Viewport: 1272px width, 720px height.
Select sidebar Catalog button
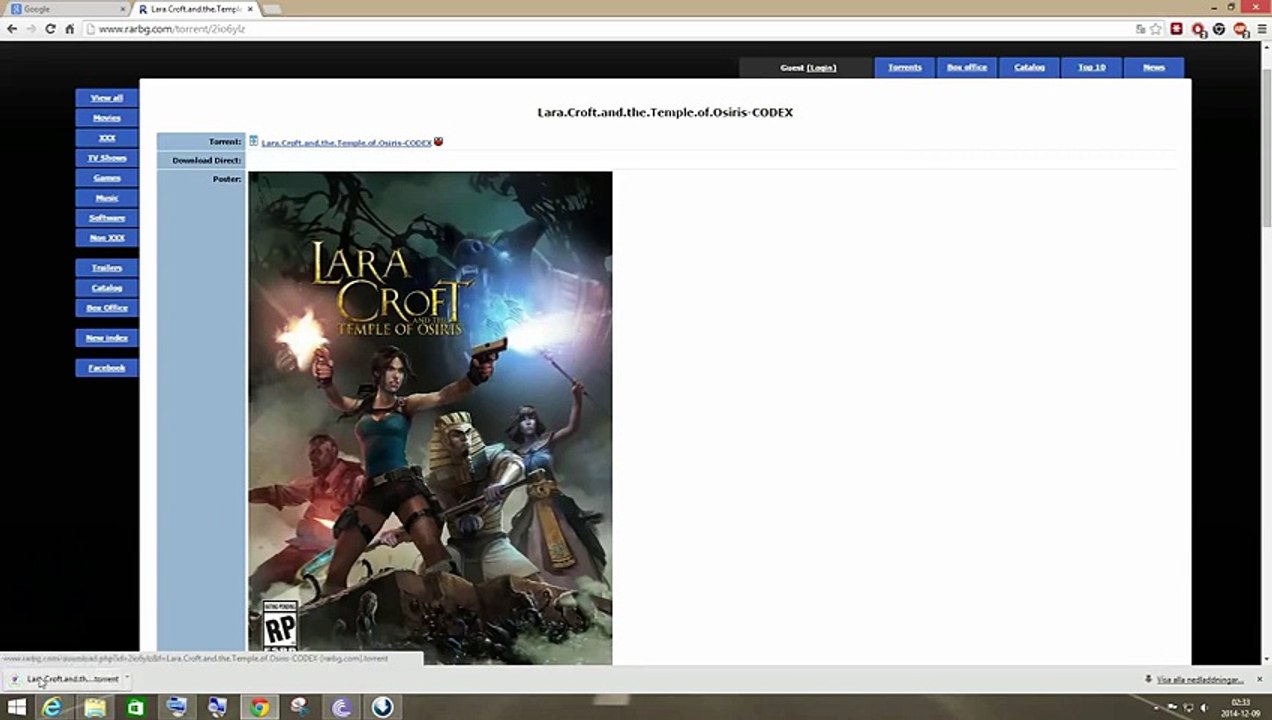tap(107, 288)
